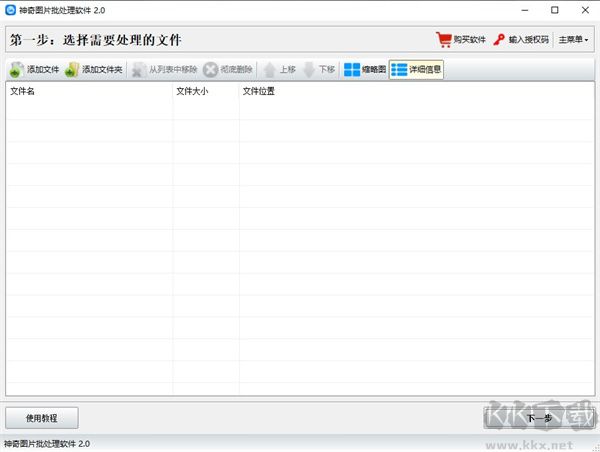Open the 使用教程 tutorial button

42,418
